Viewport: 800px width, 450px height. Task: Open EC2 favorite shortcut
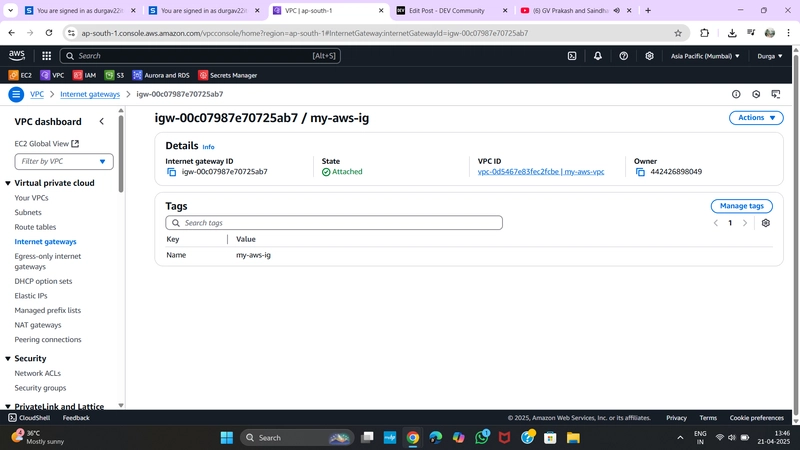pyautogui.click(x=20, y=75)
